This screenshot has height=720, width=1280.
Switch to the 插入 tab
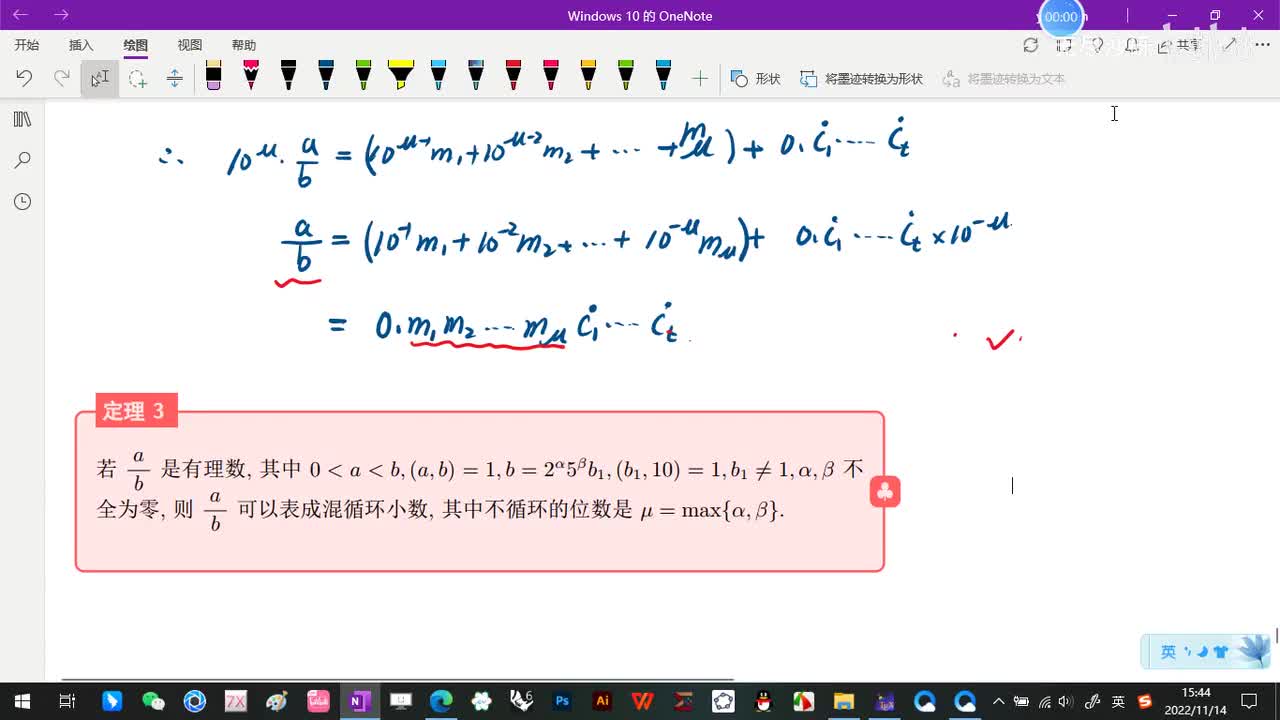point(81,45)
